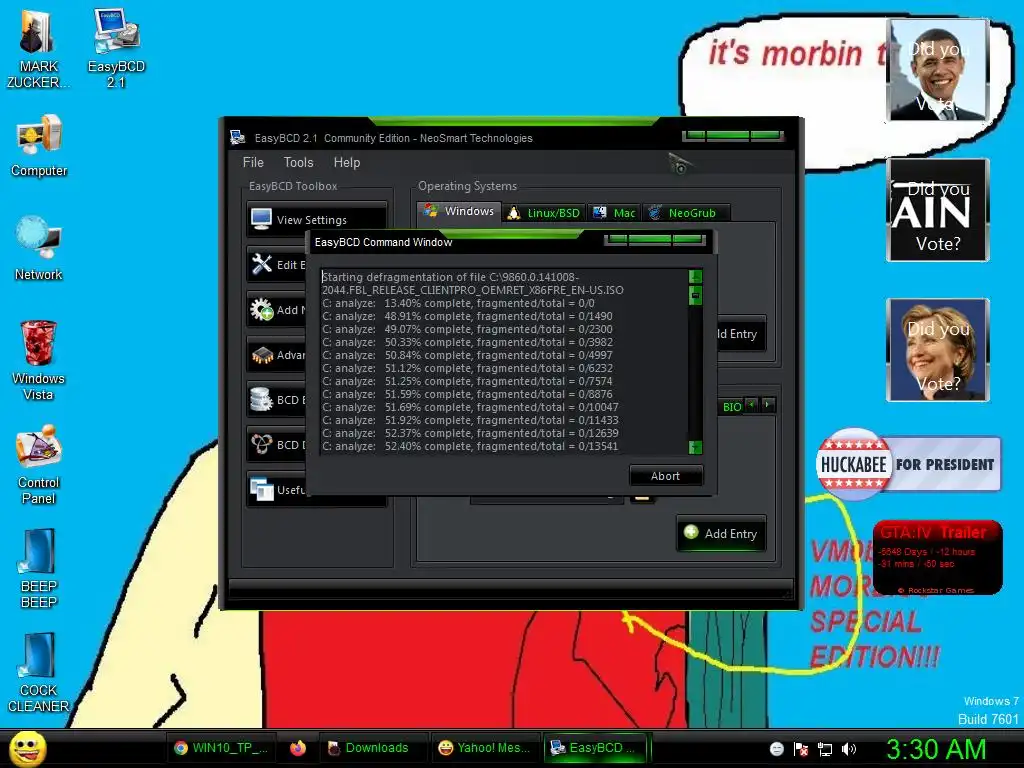Click the volume speaker tray icon
The height and width of the screenshot is (768, 1024).
pos(849,749)
